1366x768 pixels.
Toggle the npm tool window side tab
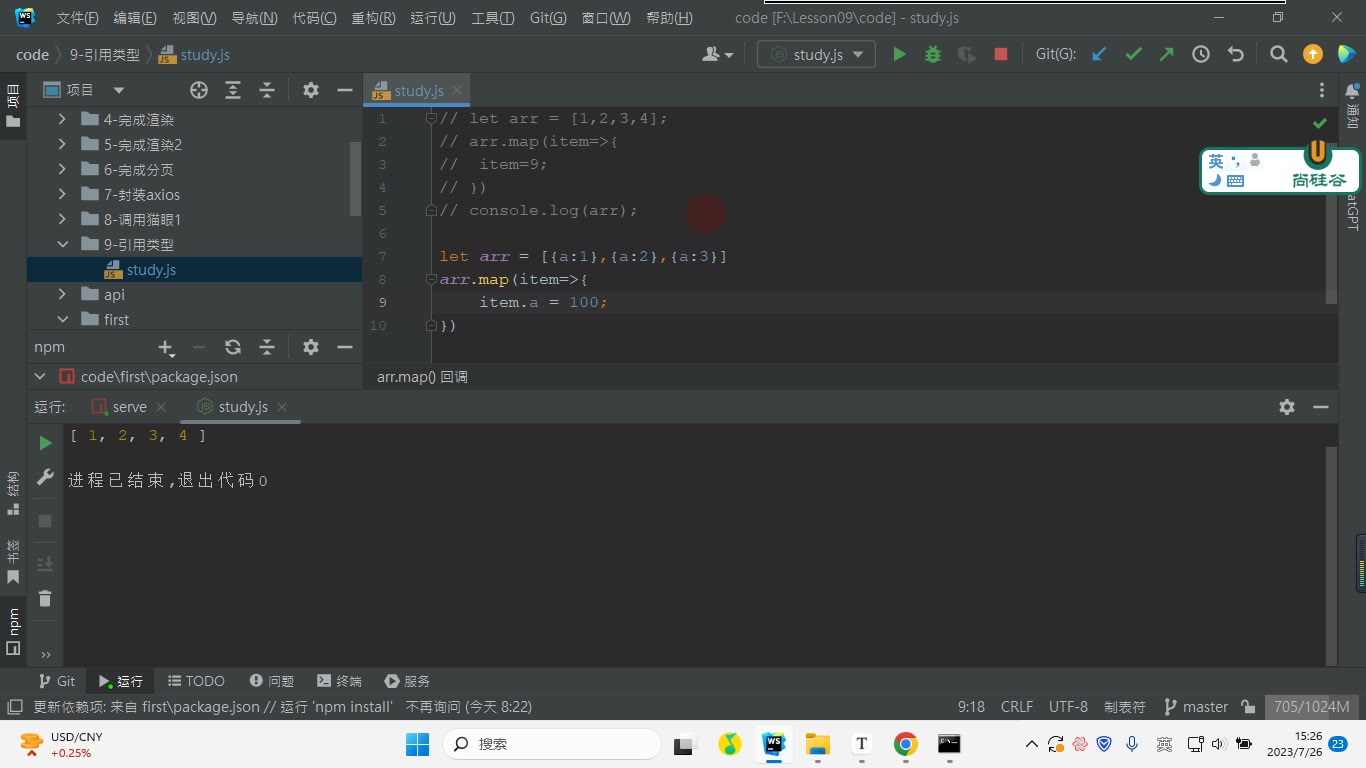(x=13, y=629)
